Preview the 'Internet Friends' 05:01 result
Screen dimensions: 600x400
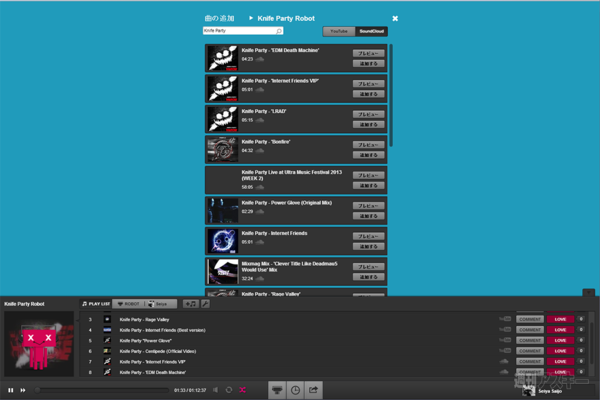[368, 236]
